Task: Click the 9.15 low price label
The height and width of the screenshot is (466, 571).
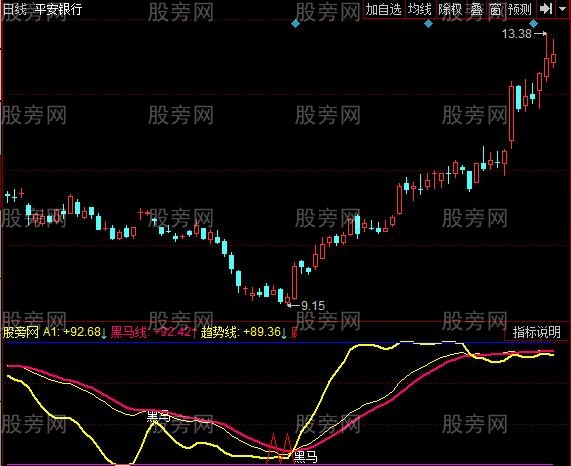Action: coord(313,306)
